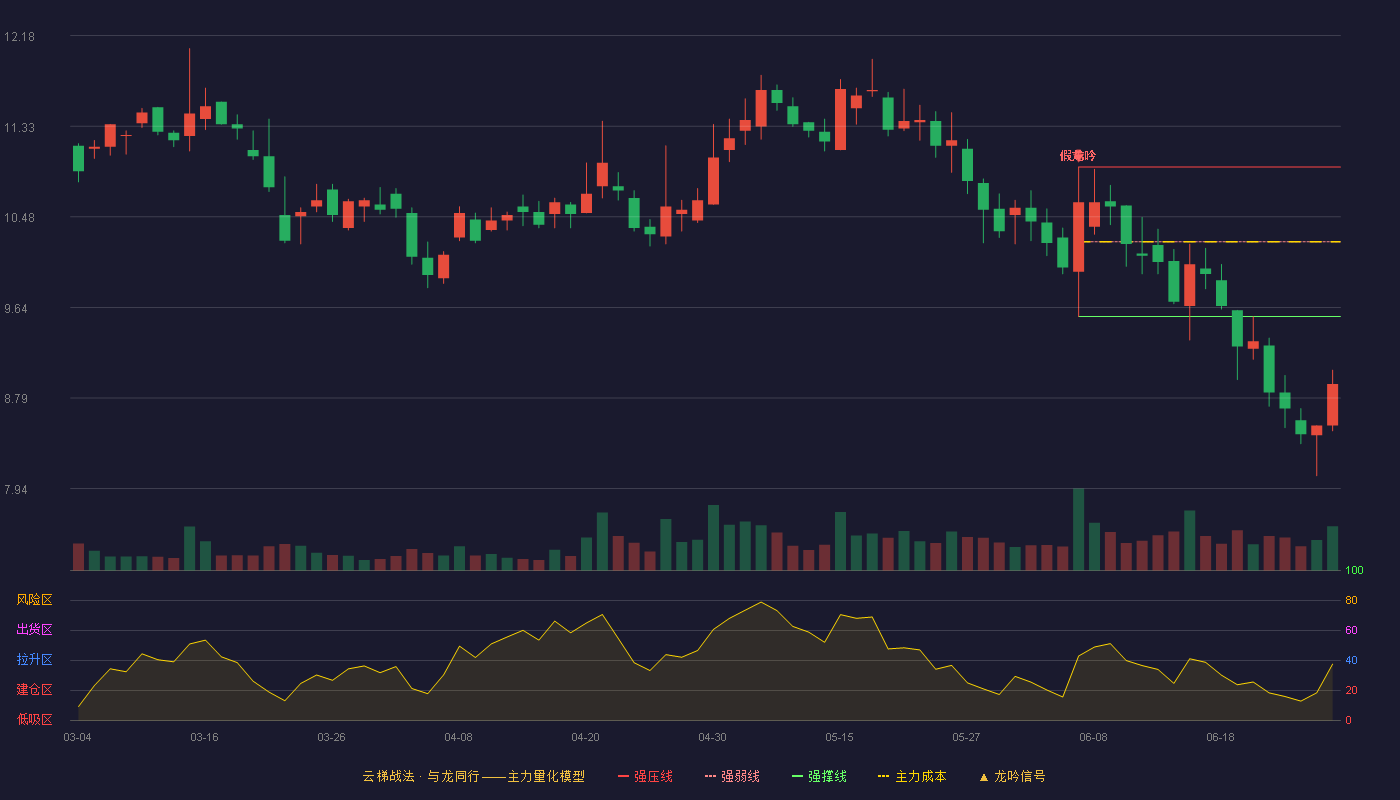Click the red 20 indicator scale value
1400x800 pixels.
1351,691
